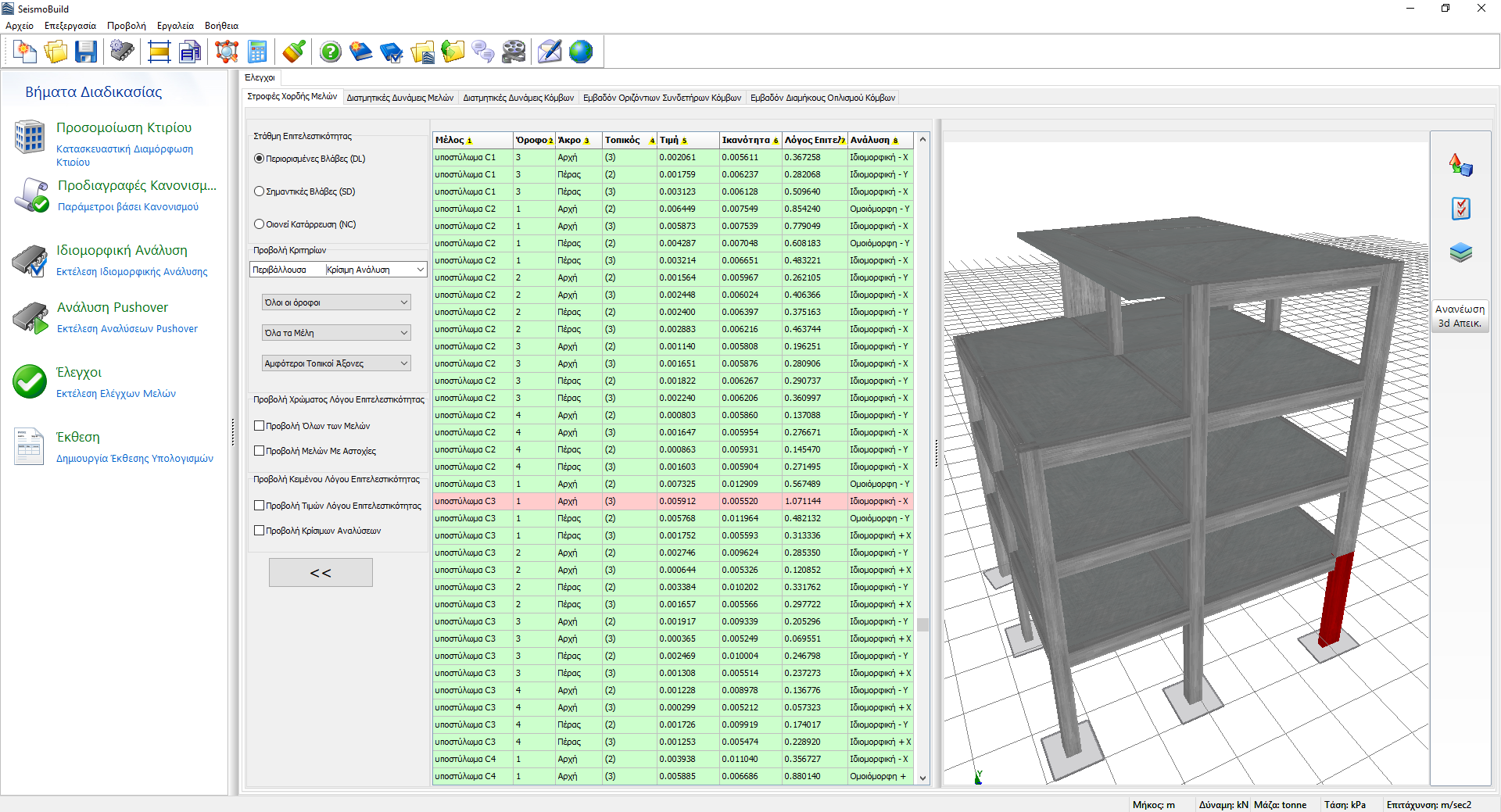Open help via green question mark icon

pos(331,52)
